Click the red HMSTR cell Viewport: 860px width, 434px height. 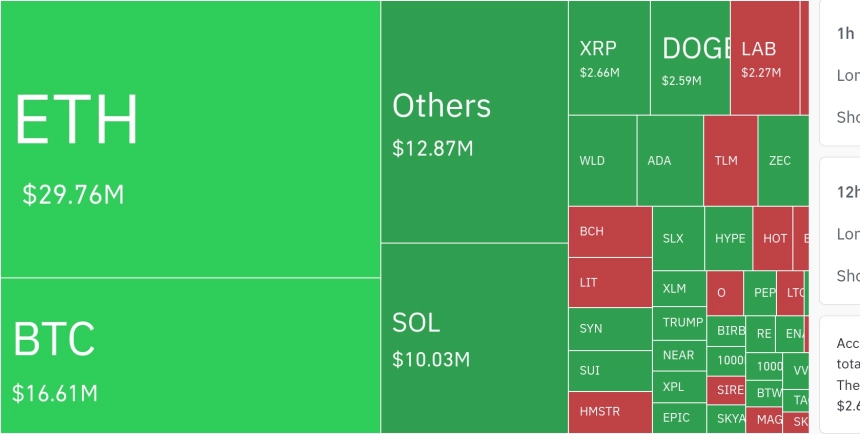(610, 413)
